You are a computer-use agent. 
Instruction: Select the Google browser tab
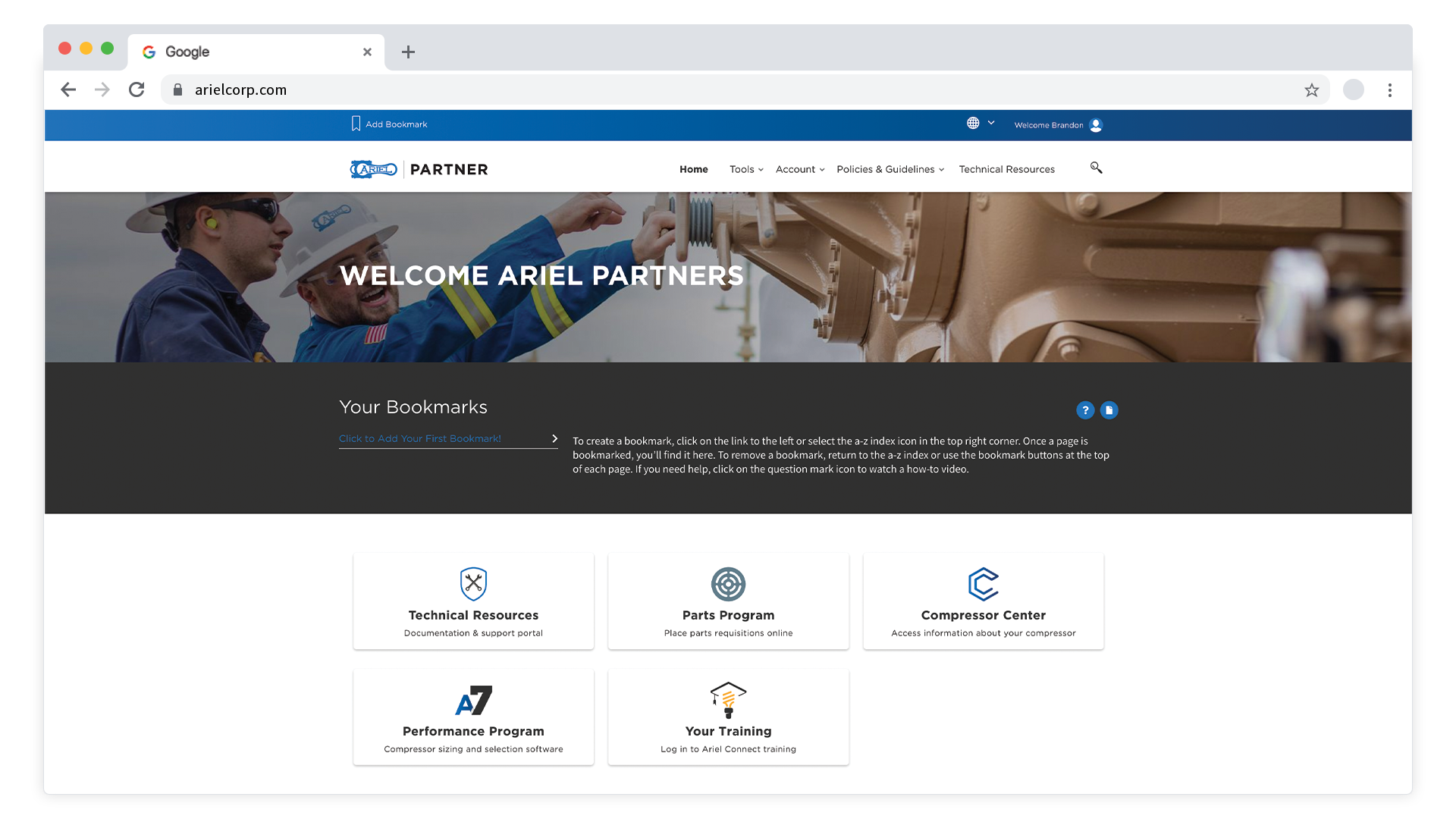(256, 52)
